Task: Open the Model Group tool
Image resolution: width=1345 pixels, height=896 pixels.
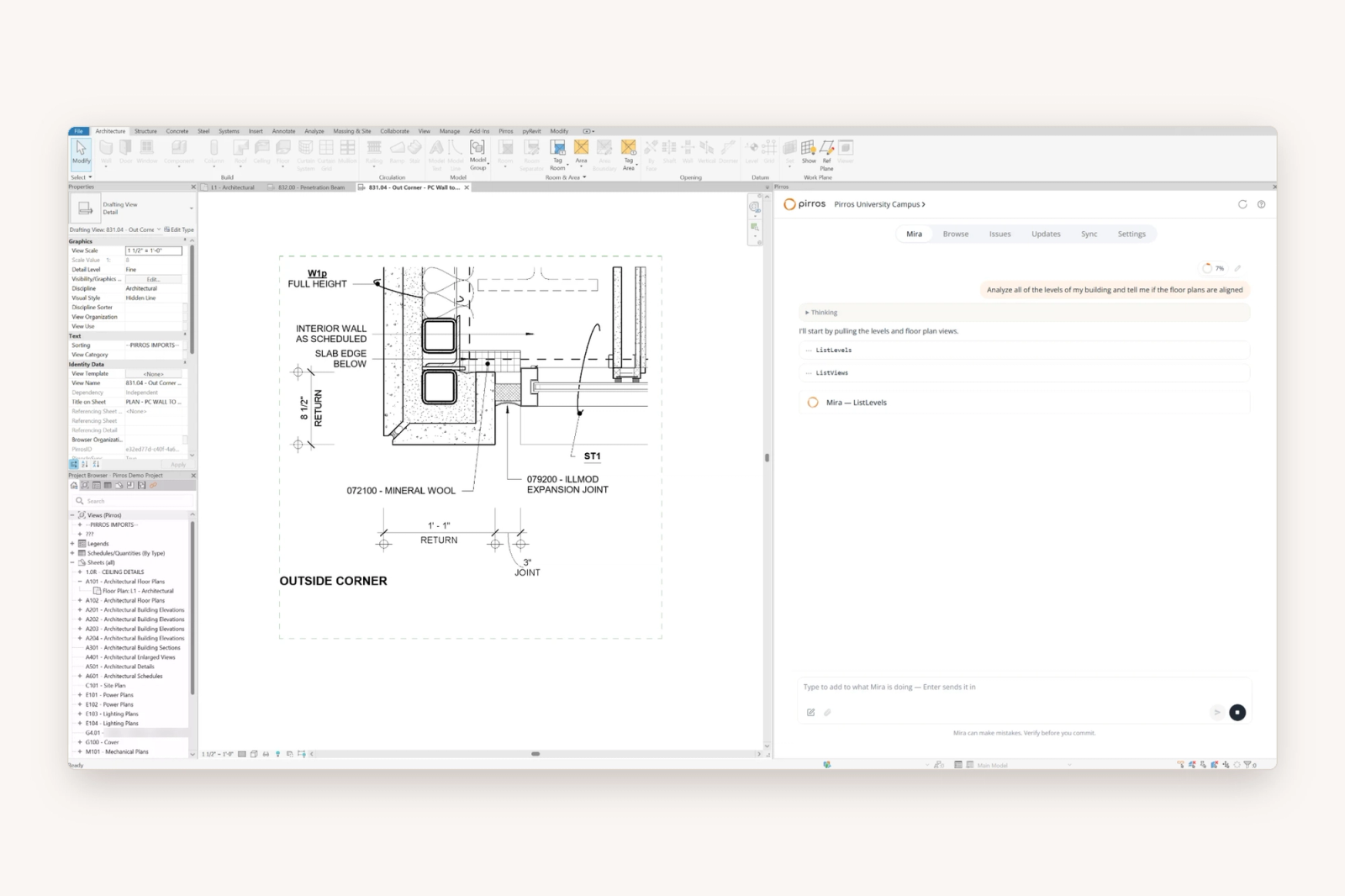Action: point(477,155)
